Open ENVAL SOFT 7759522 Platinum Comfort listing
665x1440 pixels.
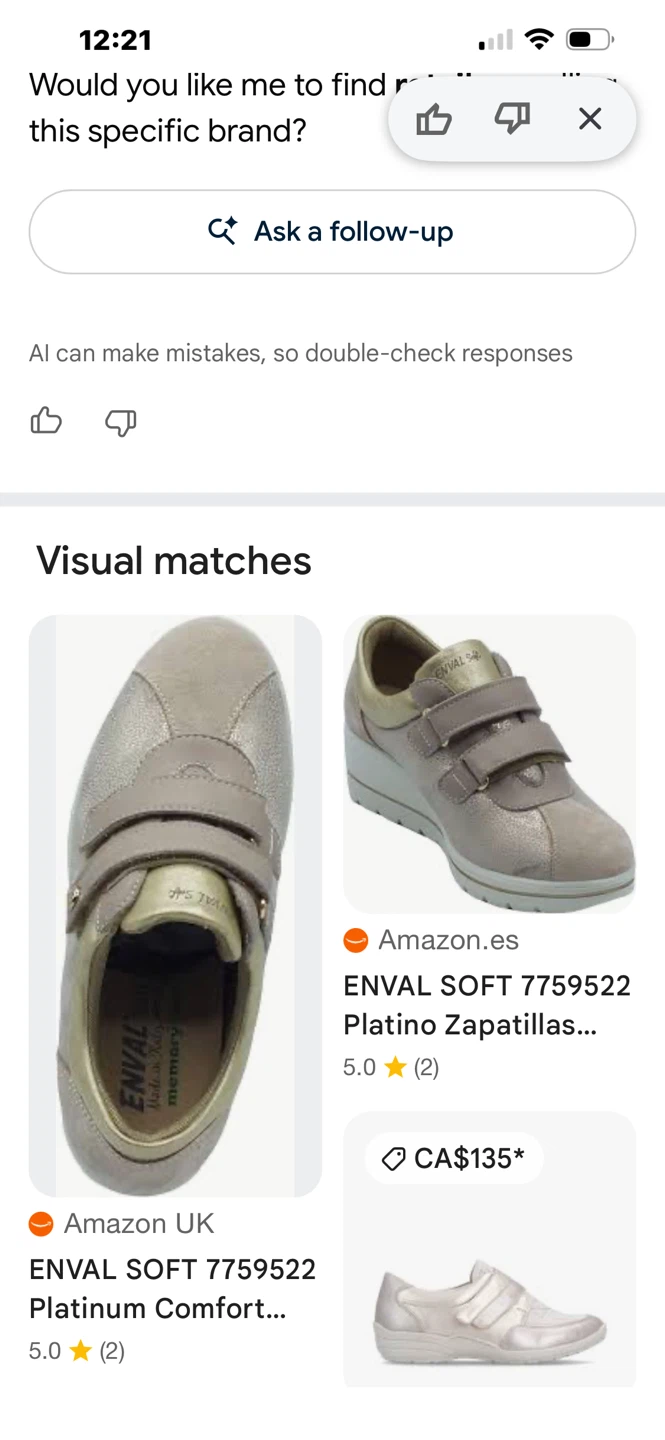(172, 1288)
